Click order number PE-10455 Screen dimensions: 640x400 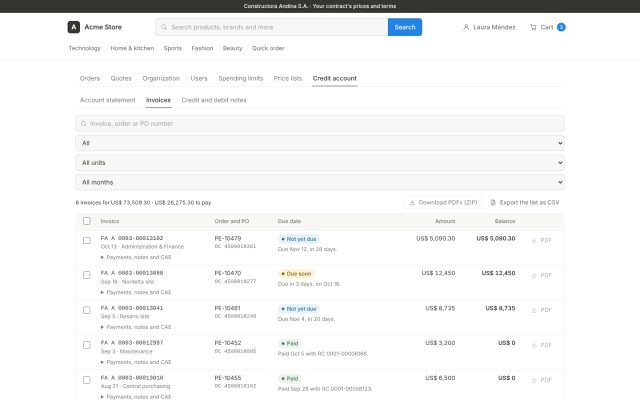pos(228,378)
